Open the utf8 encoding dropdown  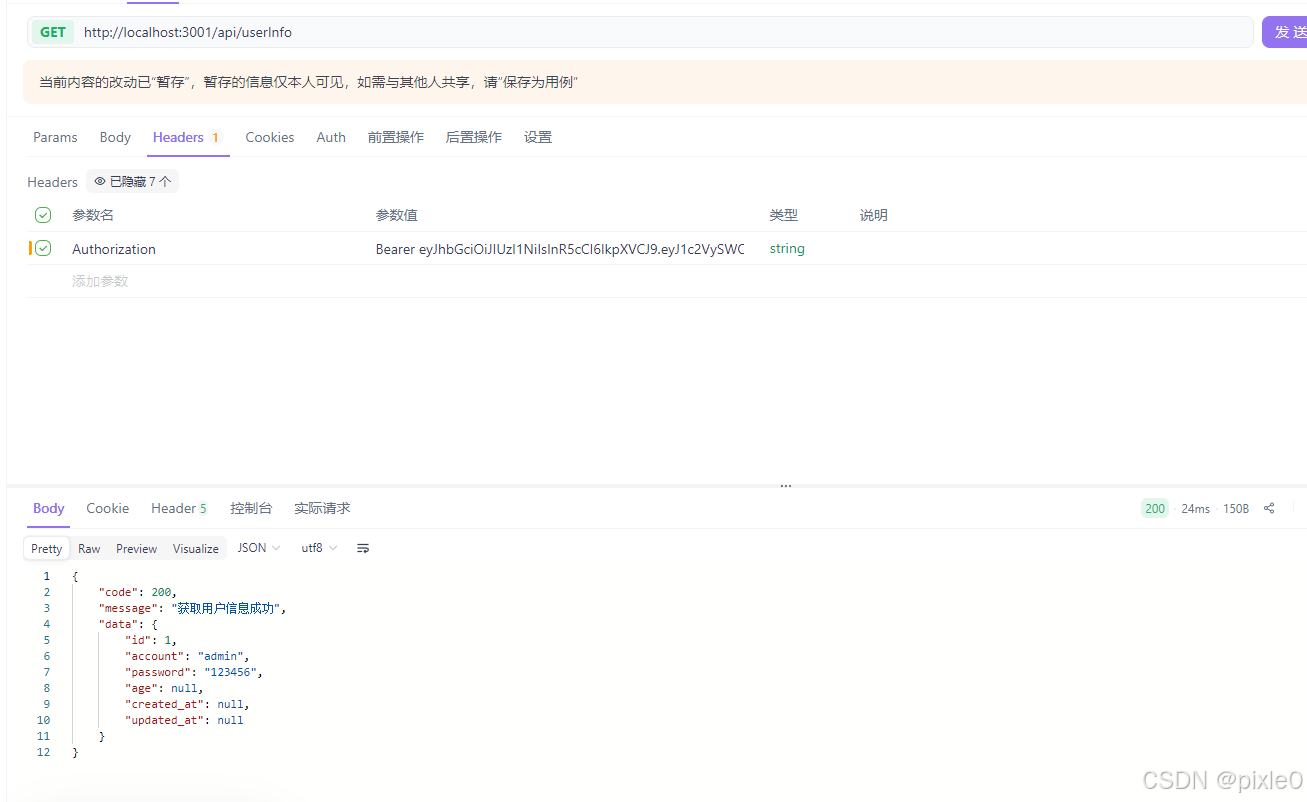tap(317, 547)
